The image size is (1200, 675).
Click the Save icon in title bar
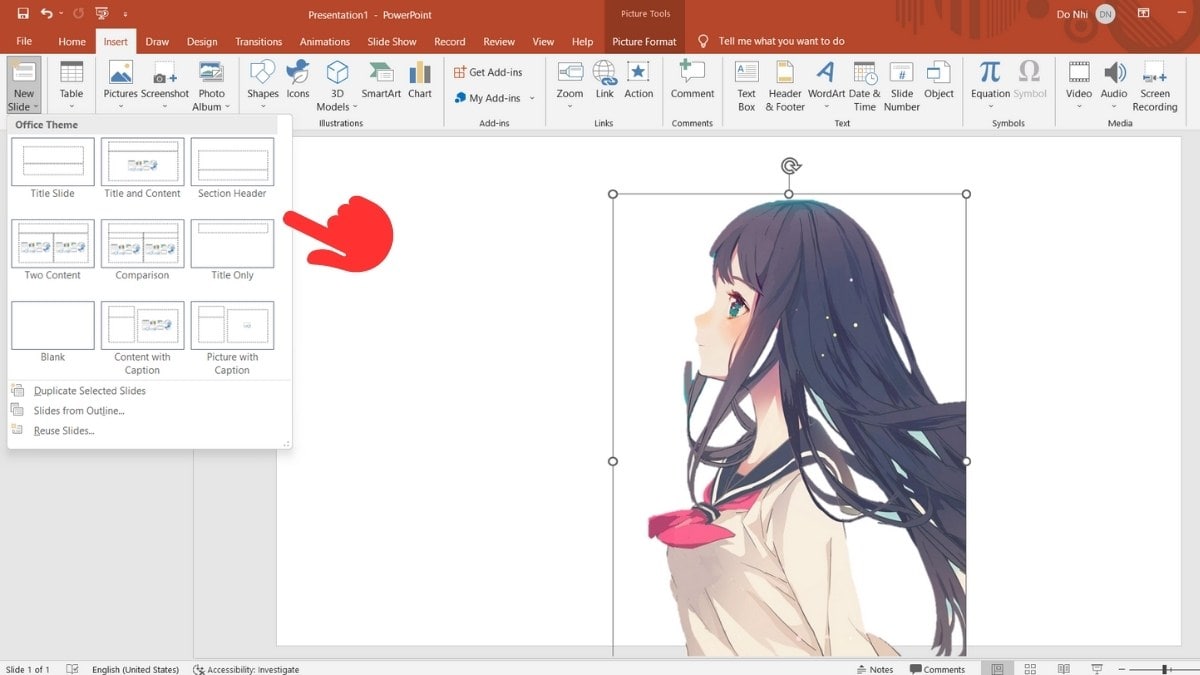pyautogui.click(x=22, y=14)
